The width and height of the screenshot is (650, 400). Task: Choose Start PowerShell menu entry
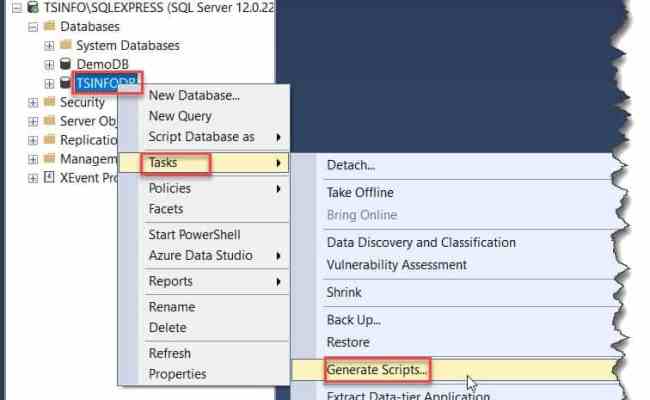pyautogui.click(x=204, y=235)
